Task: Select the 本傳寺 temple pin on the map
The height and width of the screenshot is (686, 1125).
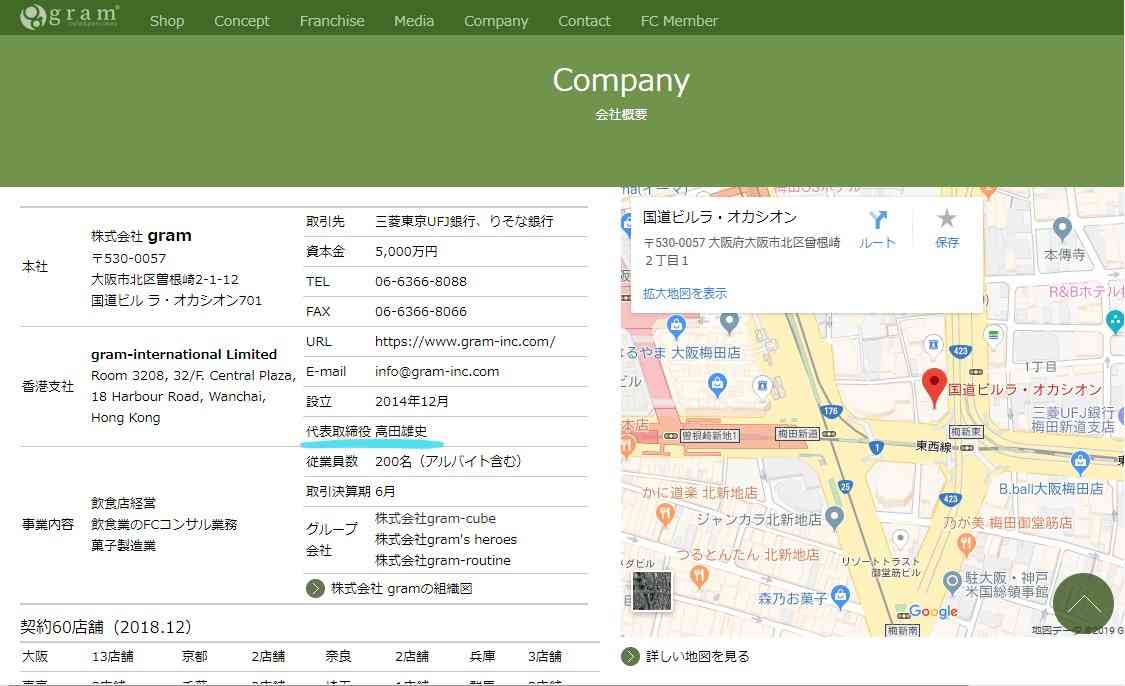Action: point(1062,230)
